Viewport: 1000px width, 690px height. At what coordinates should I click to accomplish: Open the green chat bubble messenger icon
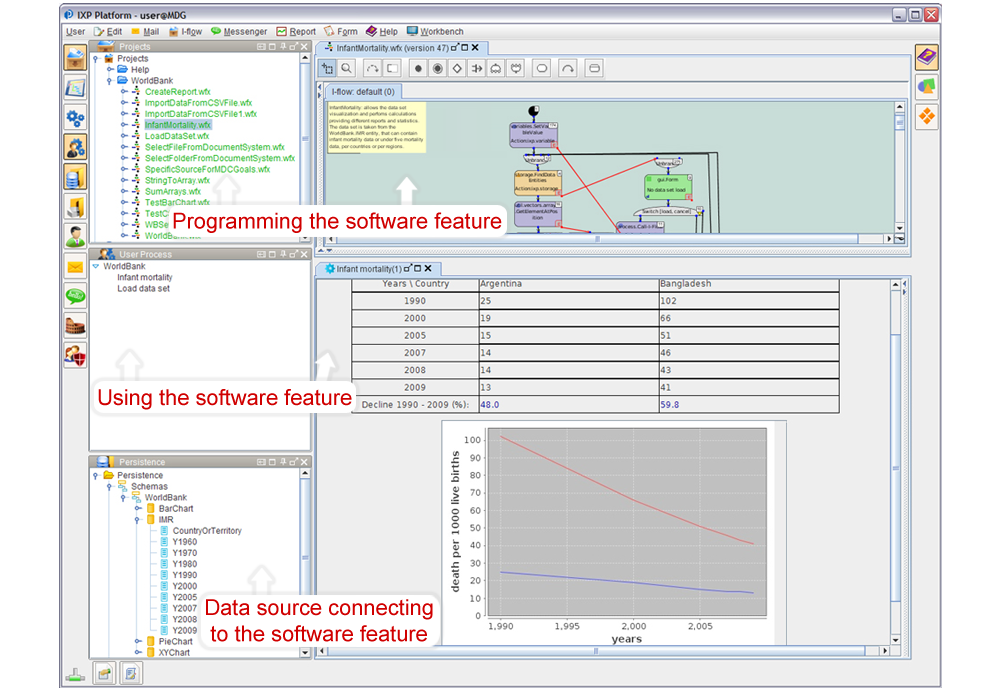[x=75, y=296]
